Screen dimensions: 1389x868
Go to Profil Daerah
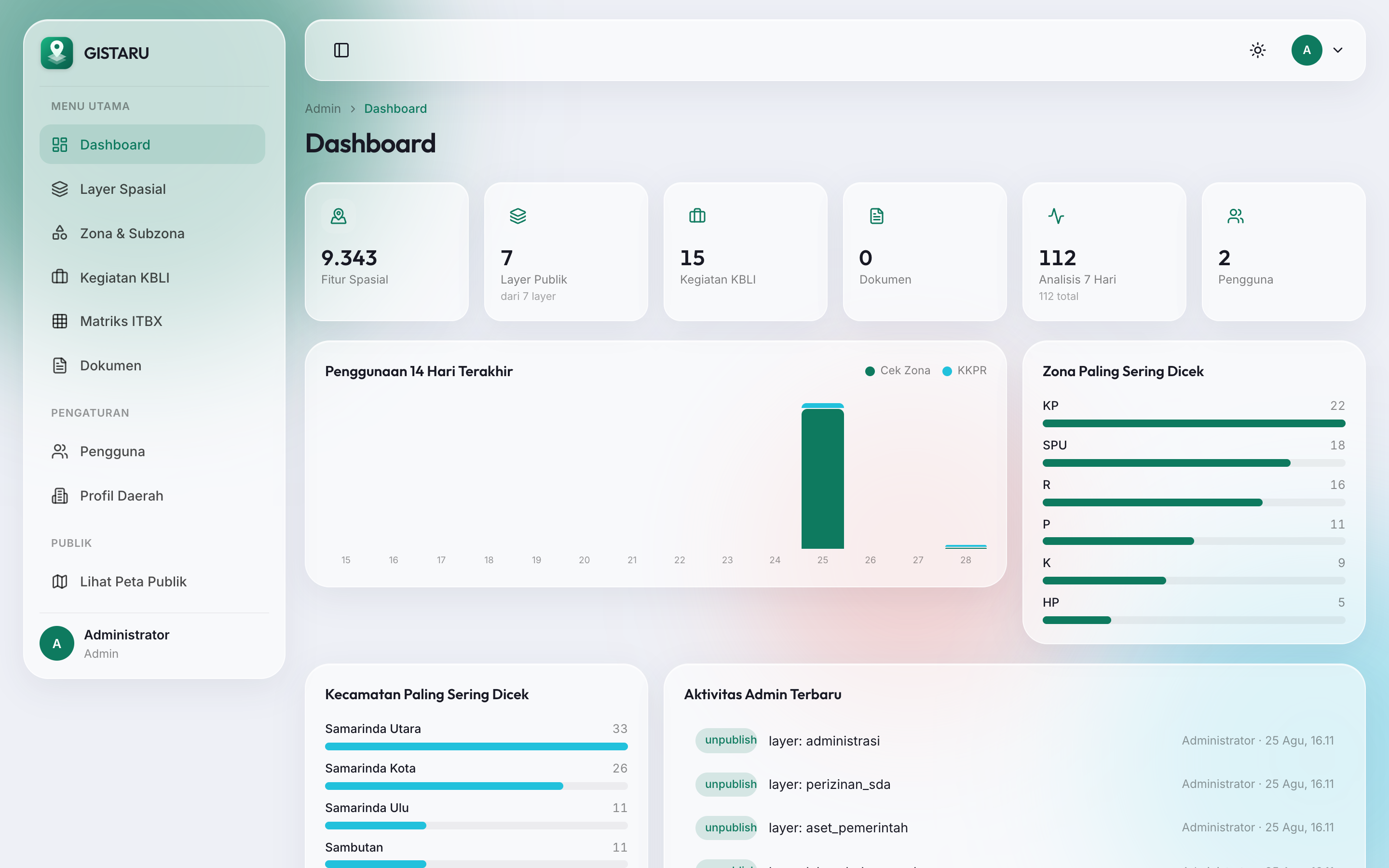point(152,495)
